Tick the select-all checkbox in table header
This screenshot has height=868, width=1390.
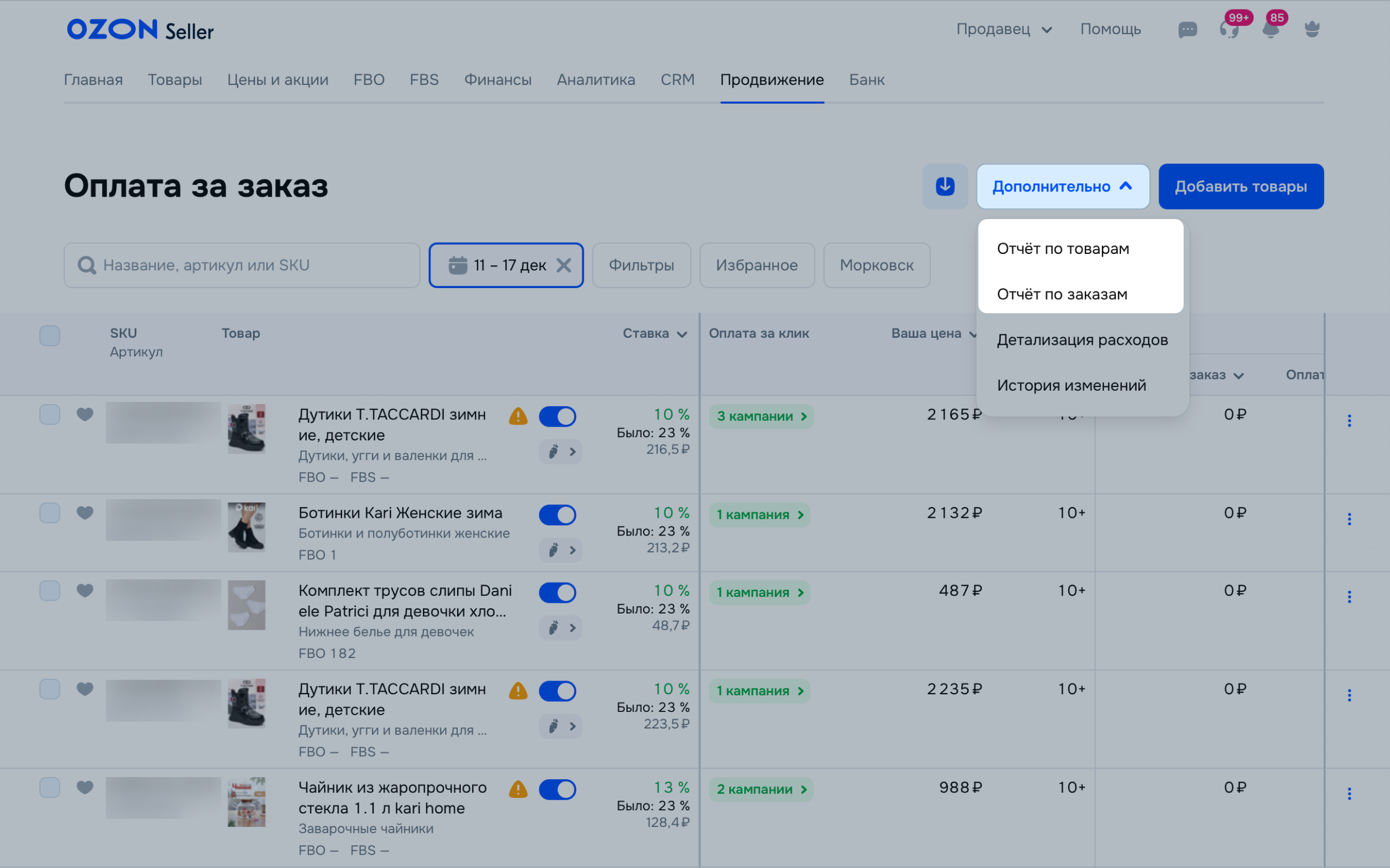click(50, 336)
